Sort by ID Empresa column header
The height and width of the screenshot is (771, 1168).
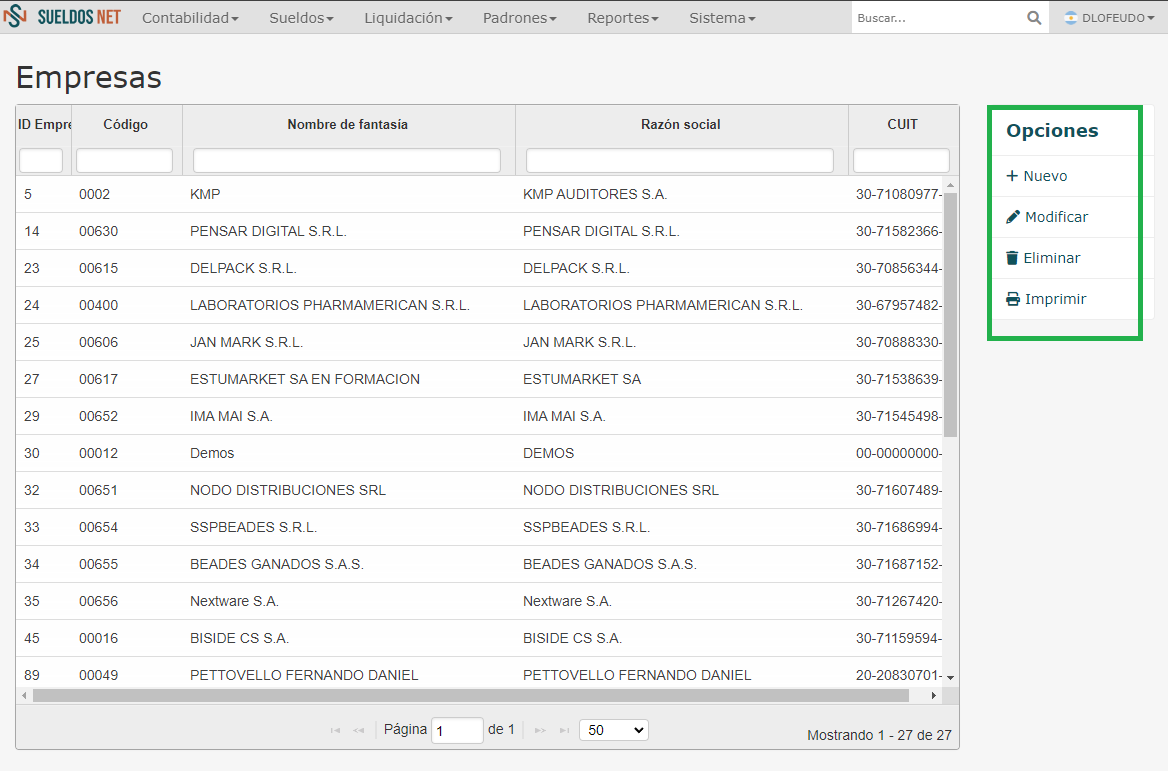coord(44,124)
